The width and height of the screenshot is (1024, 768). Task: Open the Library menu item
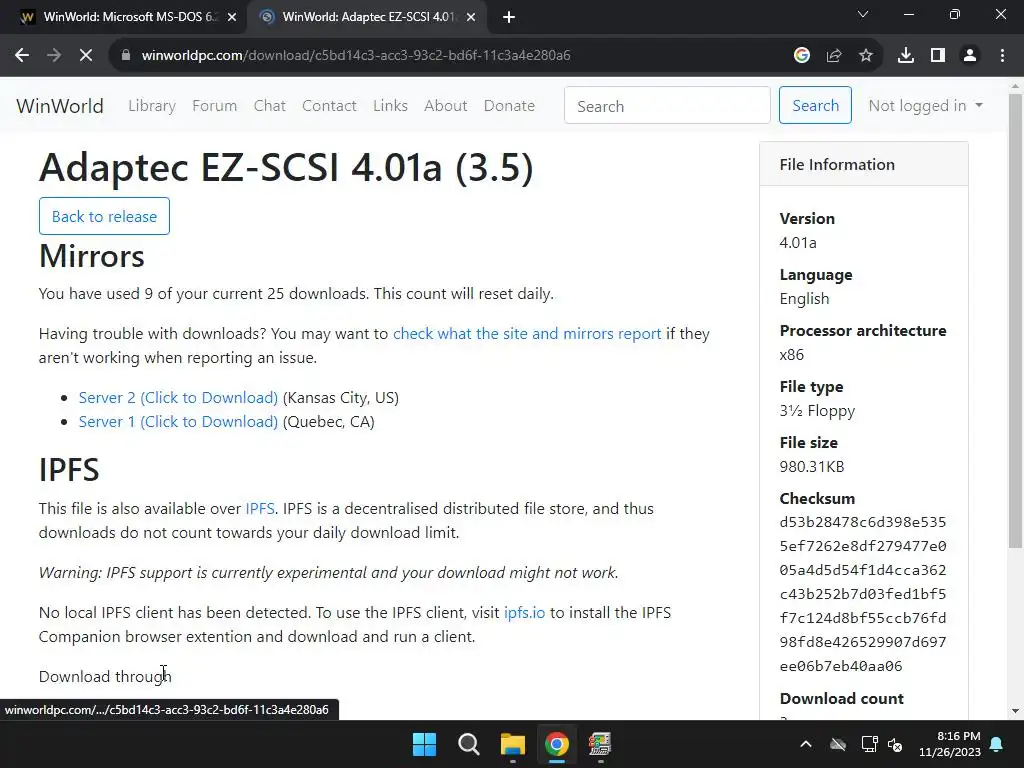[152, 106]
